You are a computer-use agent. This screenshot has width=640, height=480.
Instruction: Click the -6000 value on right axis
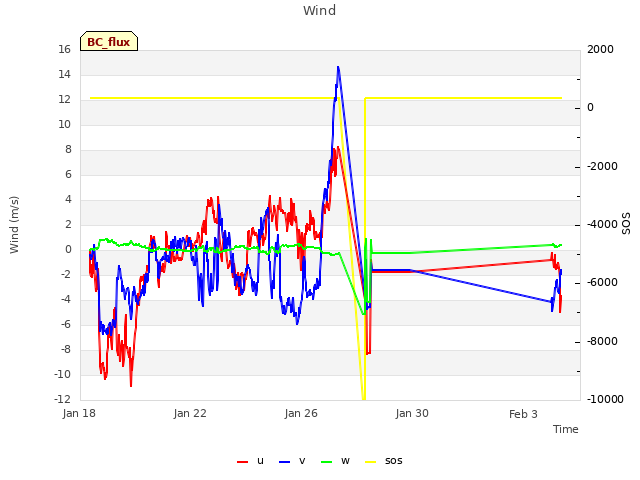point(602,282)
